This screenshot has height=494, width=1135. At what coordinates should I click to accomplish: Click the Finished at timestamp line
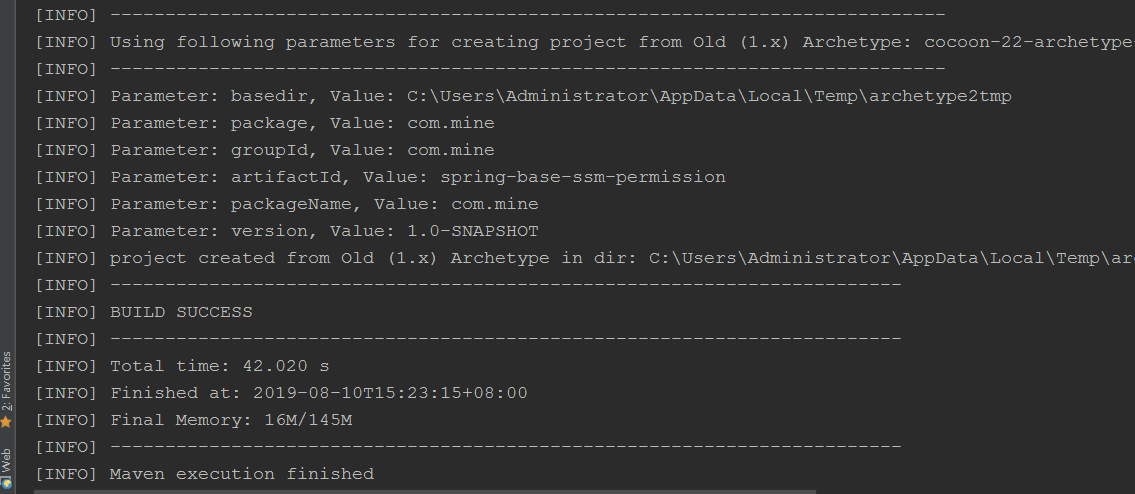pos(318,393)
